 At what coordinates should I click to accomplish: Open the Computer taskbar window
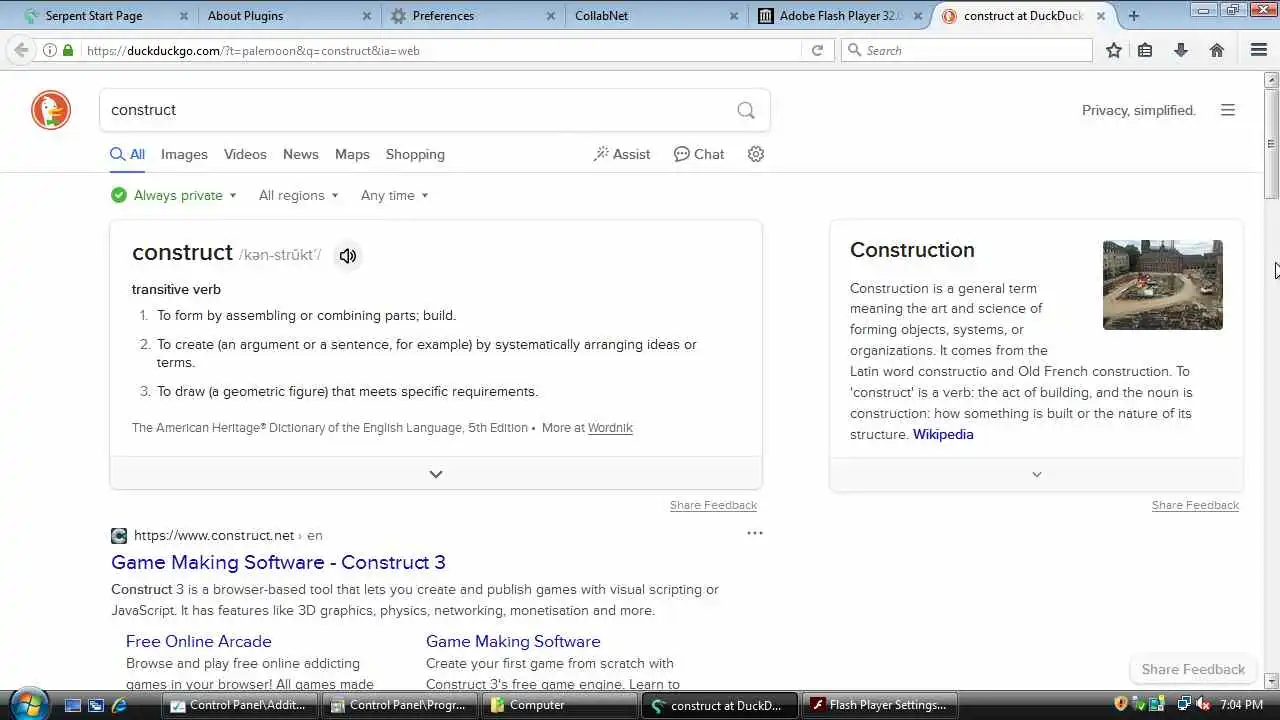click(558, 705)
